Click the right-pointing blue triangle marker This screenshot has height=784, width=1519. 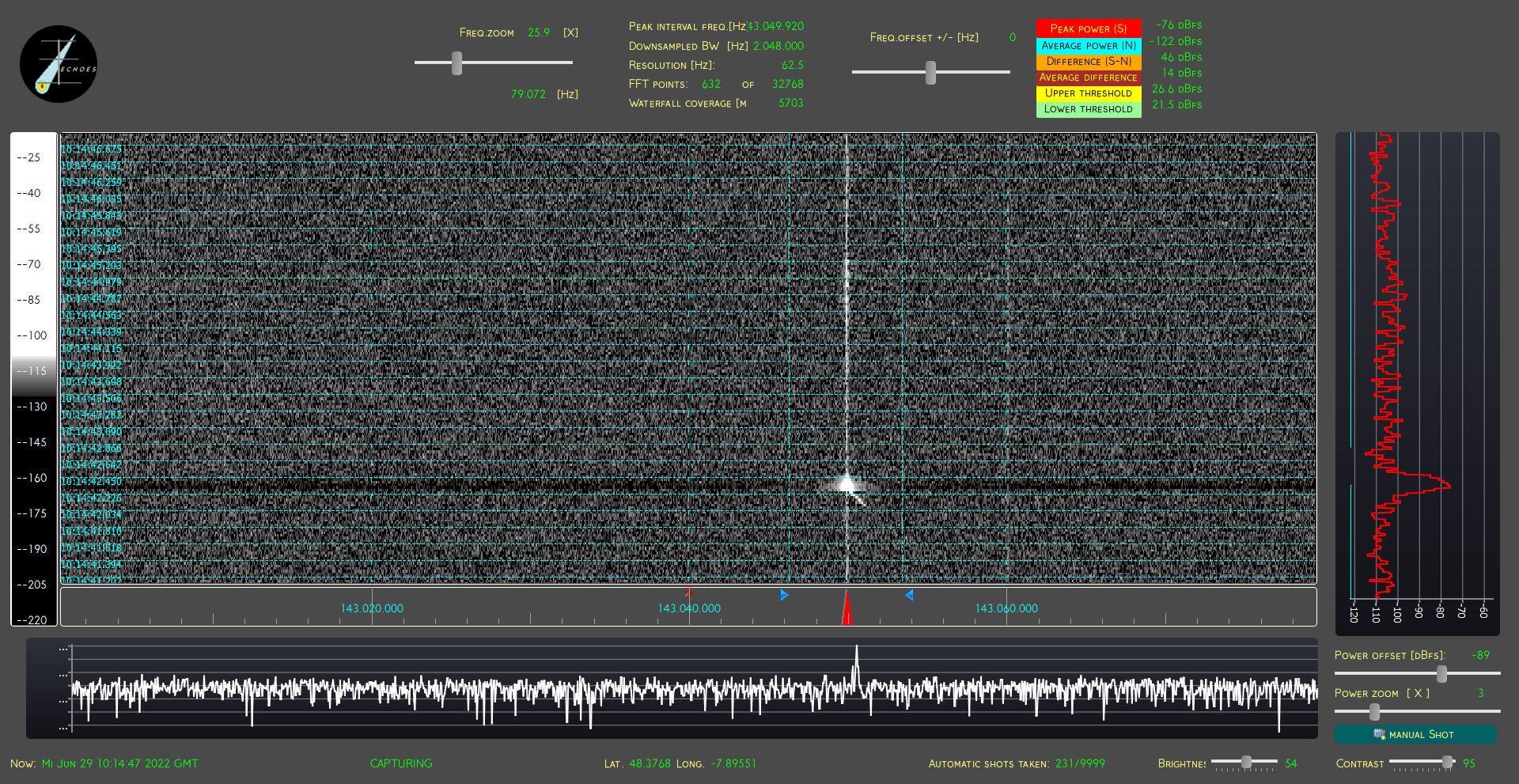(784, 595)
